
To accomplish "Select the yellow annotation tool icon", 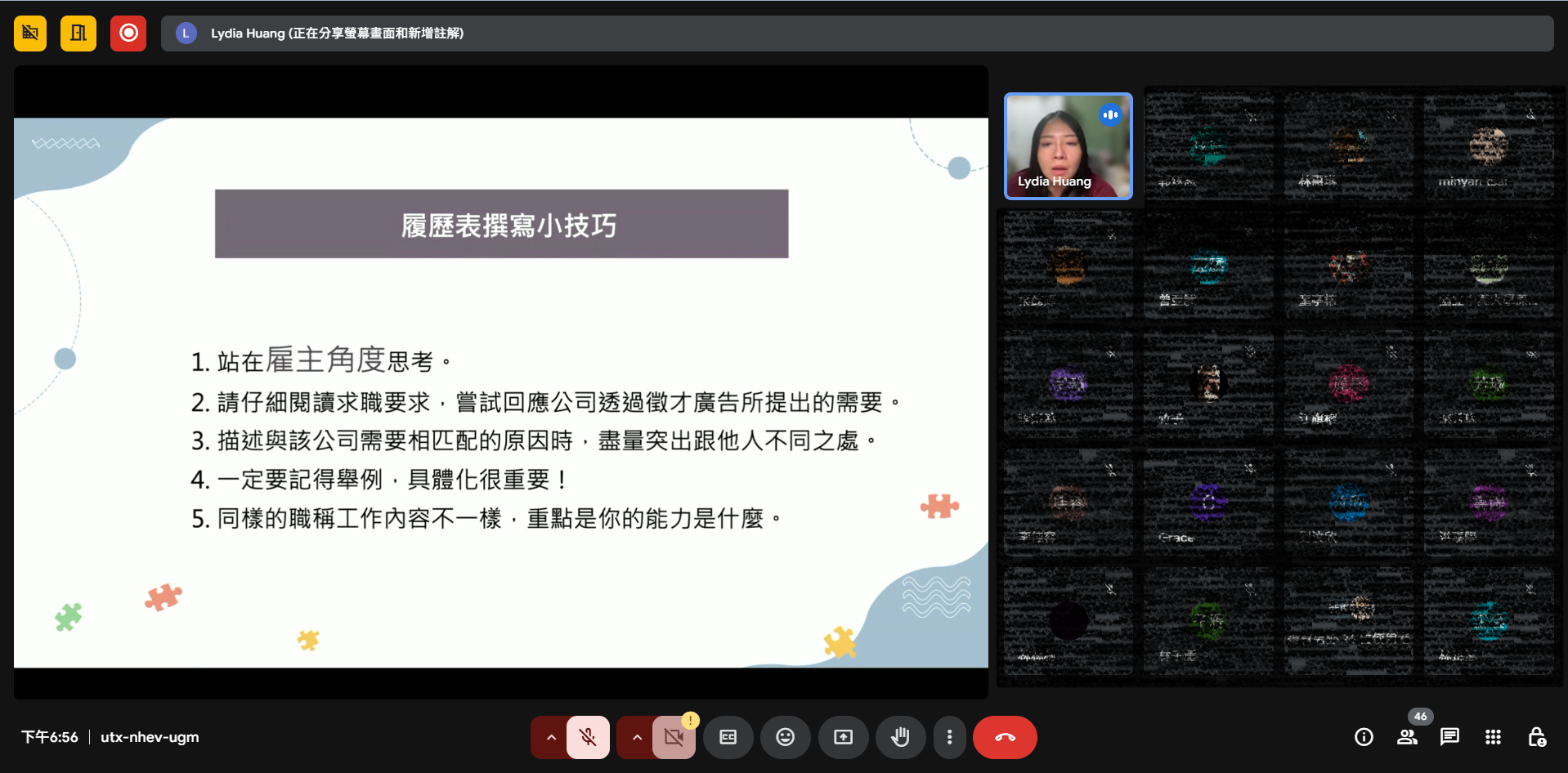I will click(29, 33).
